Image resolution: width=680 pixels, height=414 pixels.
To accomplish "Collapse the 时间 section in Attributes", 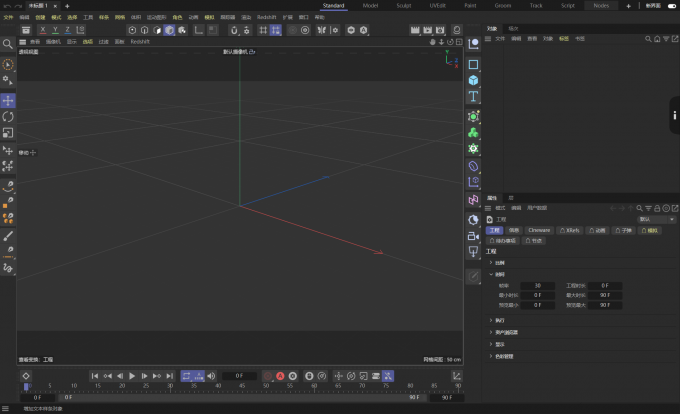I will tap(491, 274).
